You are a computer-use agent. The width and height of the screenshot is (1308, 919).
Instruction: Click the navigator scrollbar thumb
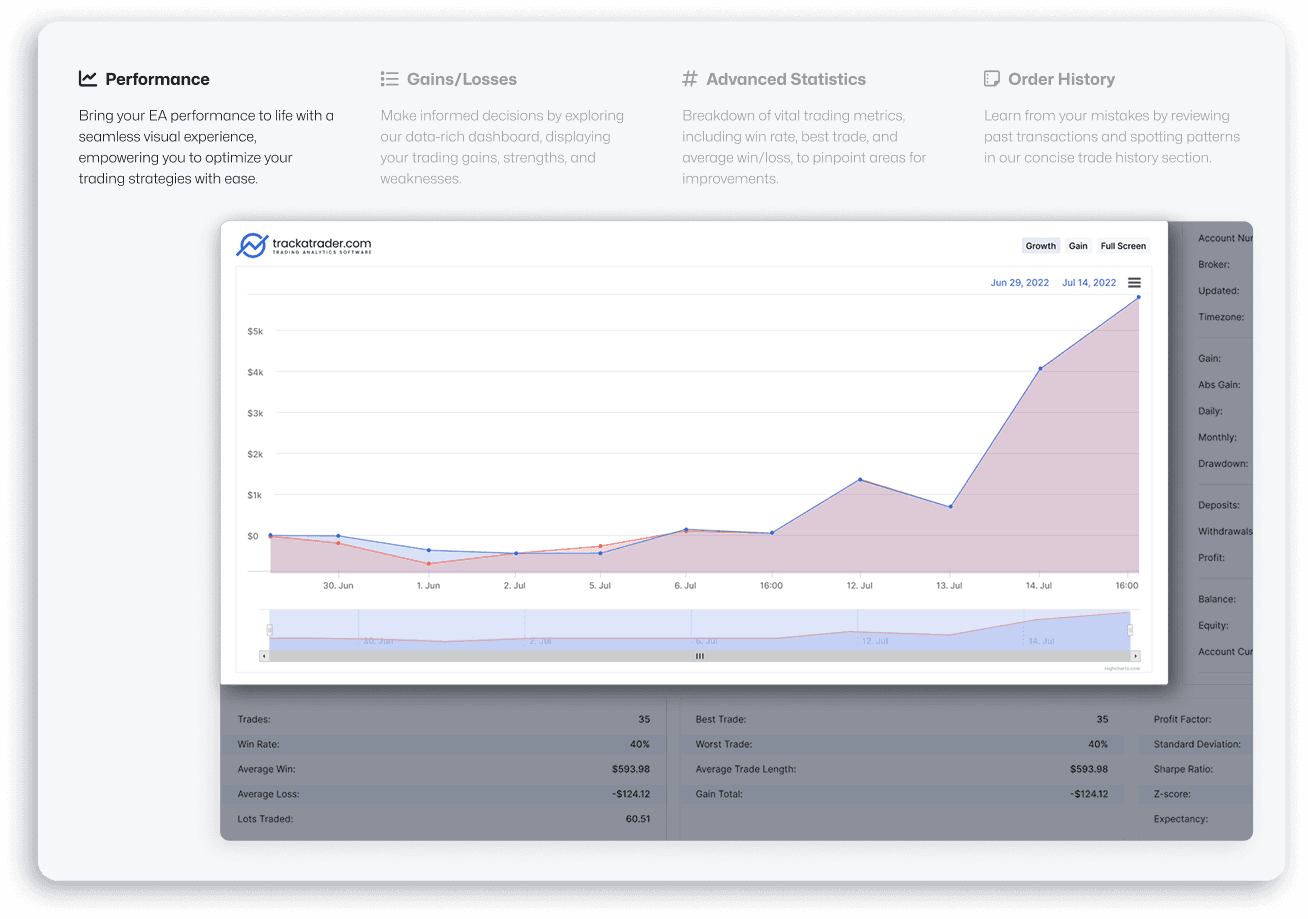click(x=699, y=656)
